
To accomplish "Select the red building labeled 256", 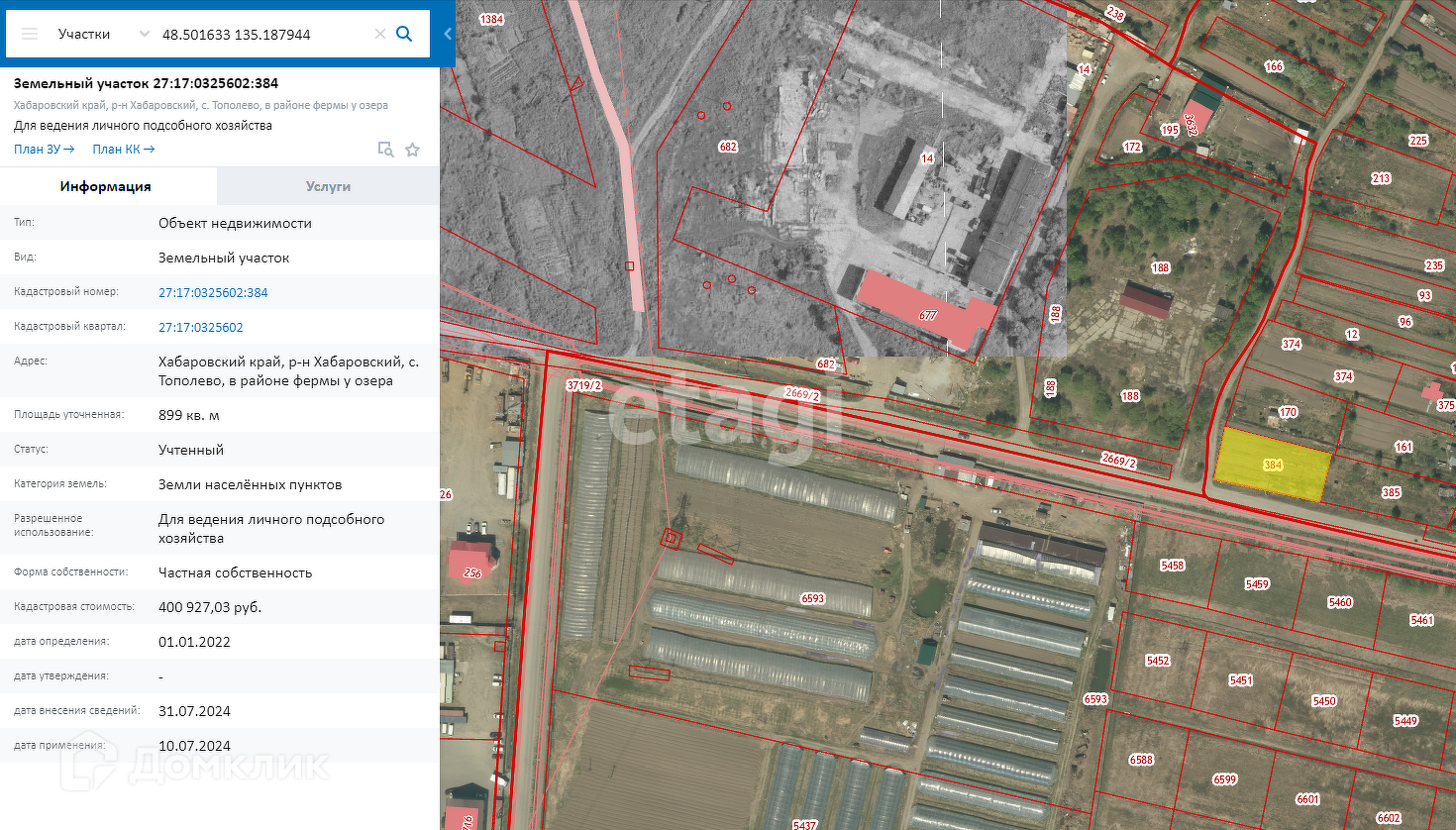I will tap(471, 565).
